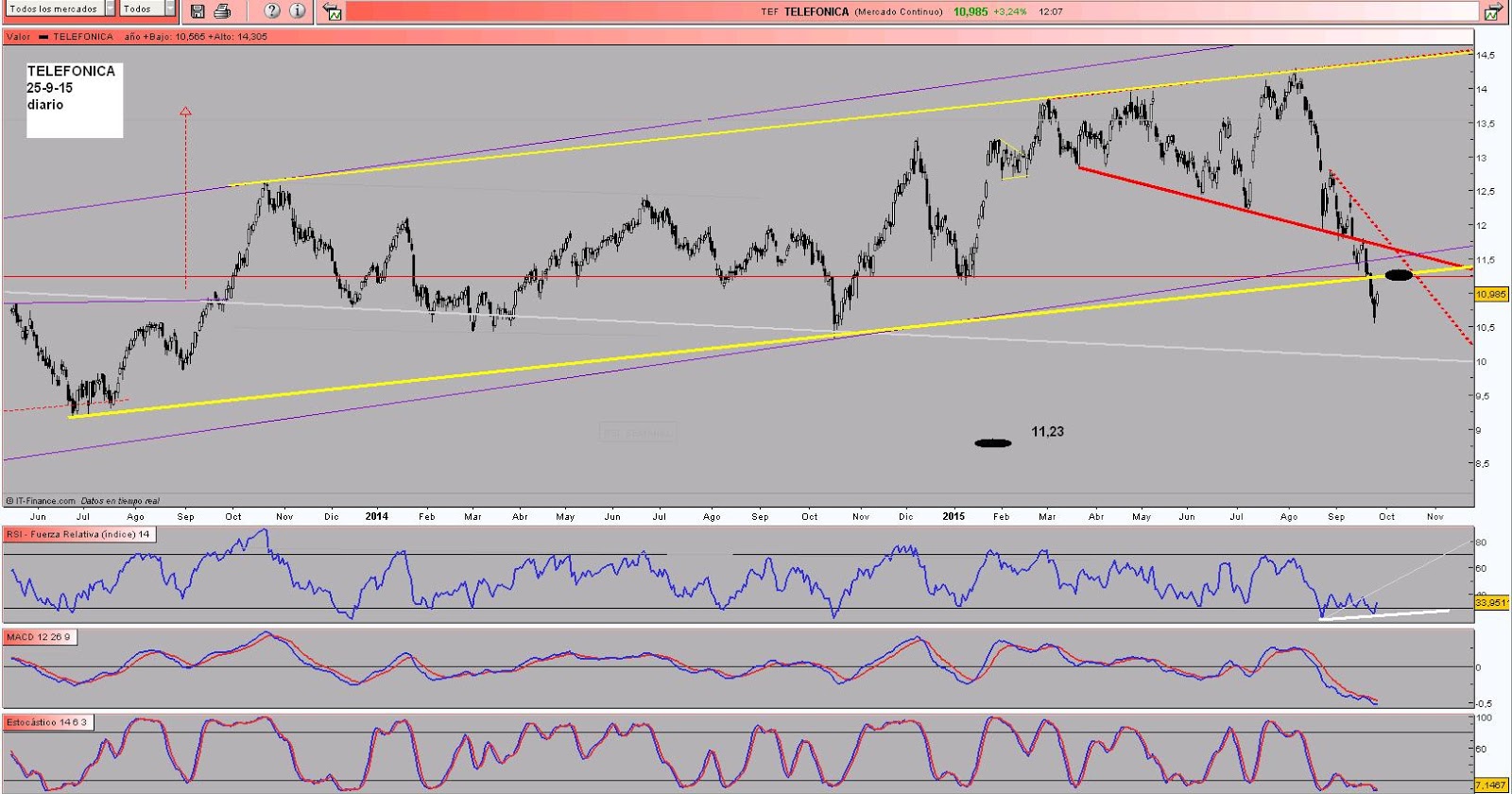The height and width of the screenshot is (794, 1512).
Task: Go to previous chart via left arrow icon
Action: point(333,11)
